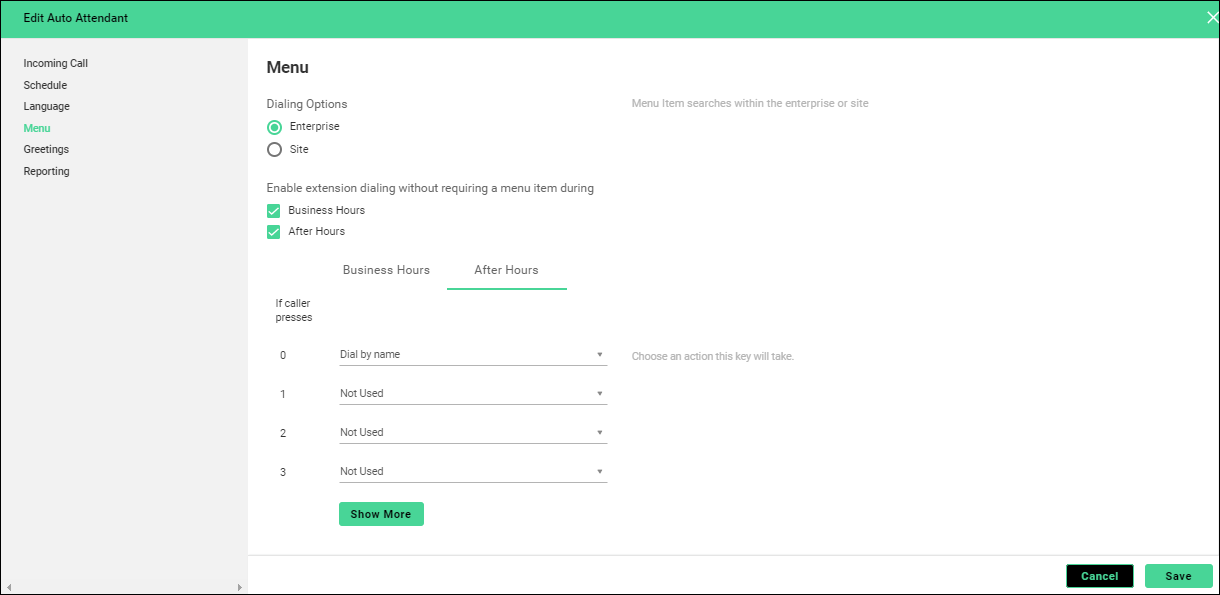1220x595 pixels.
Task: Expand the key 3 action dropdown
Action: 472,472
